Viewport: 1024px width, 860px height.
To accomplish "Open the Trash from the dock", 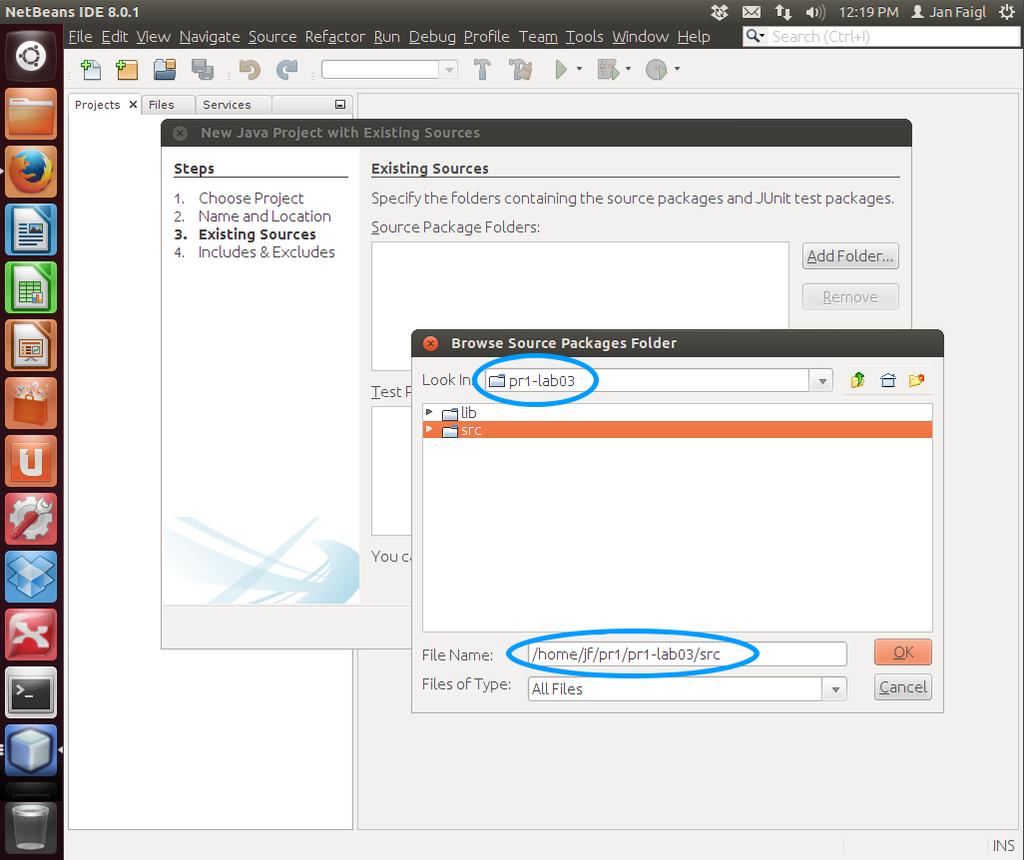I will click(31, 827).
